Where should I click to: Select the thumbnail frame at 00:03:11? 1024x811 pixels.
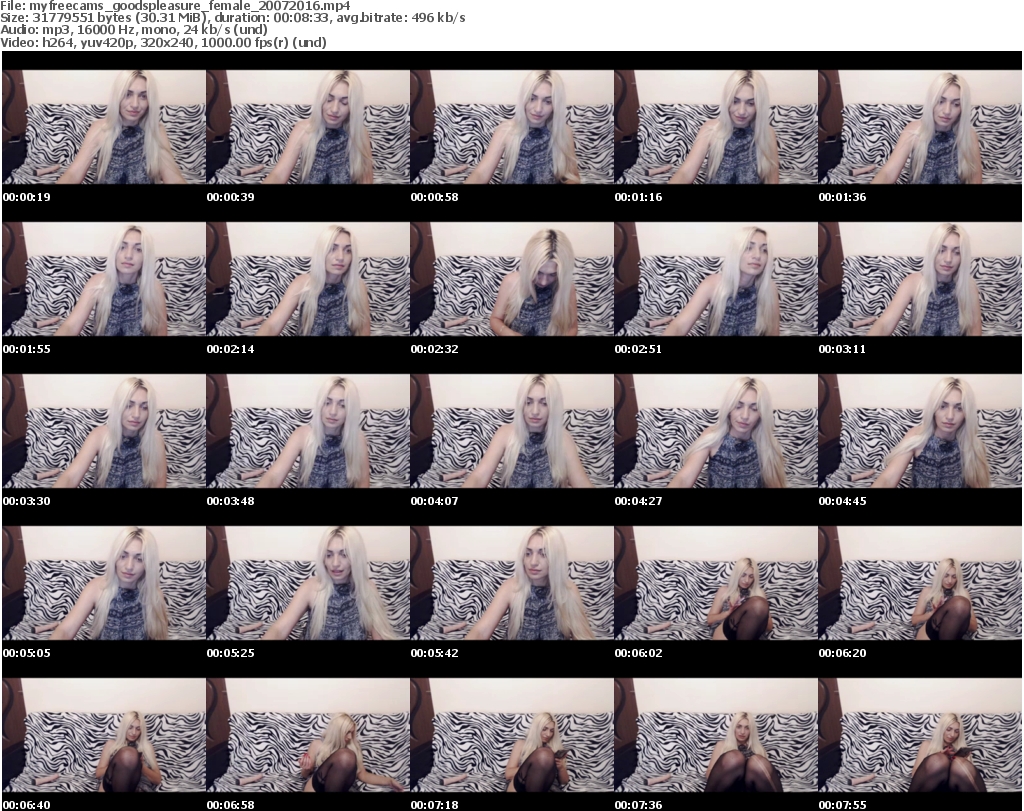pyautogui.click(x=920, y=279)
